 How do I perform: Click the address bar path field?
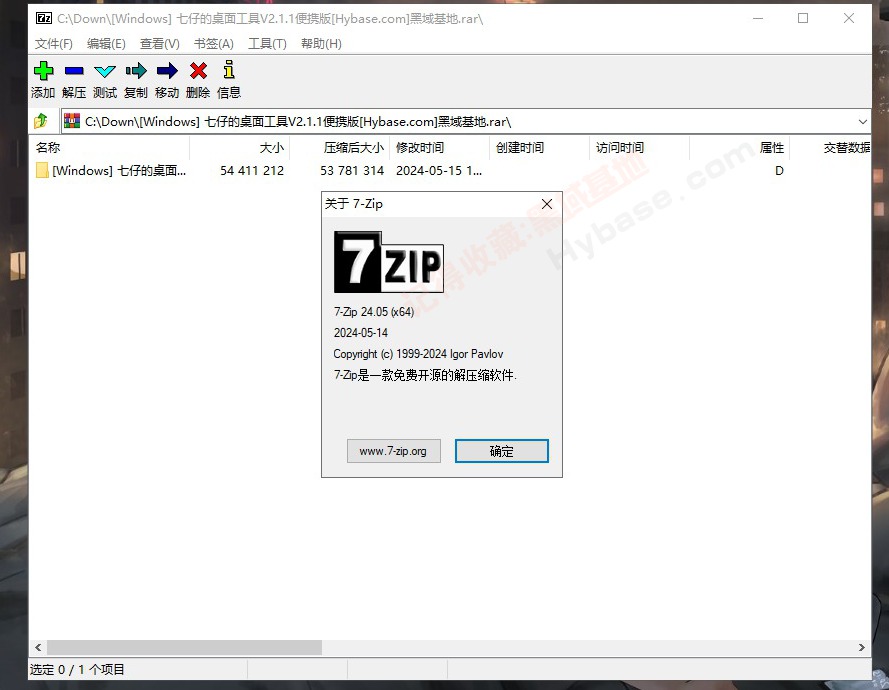(x=465, y=121)
